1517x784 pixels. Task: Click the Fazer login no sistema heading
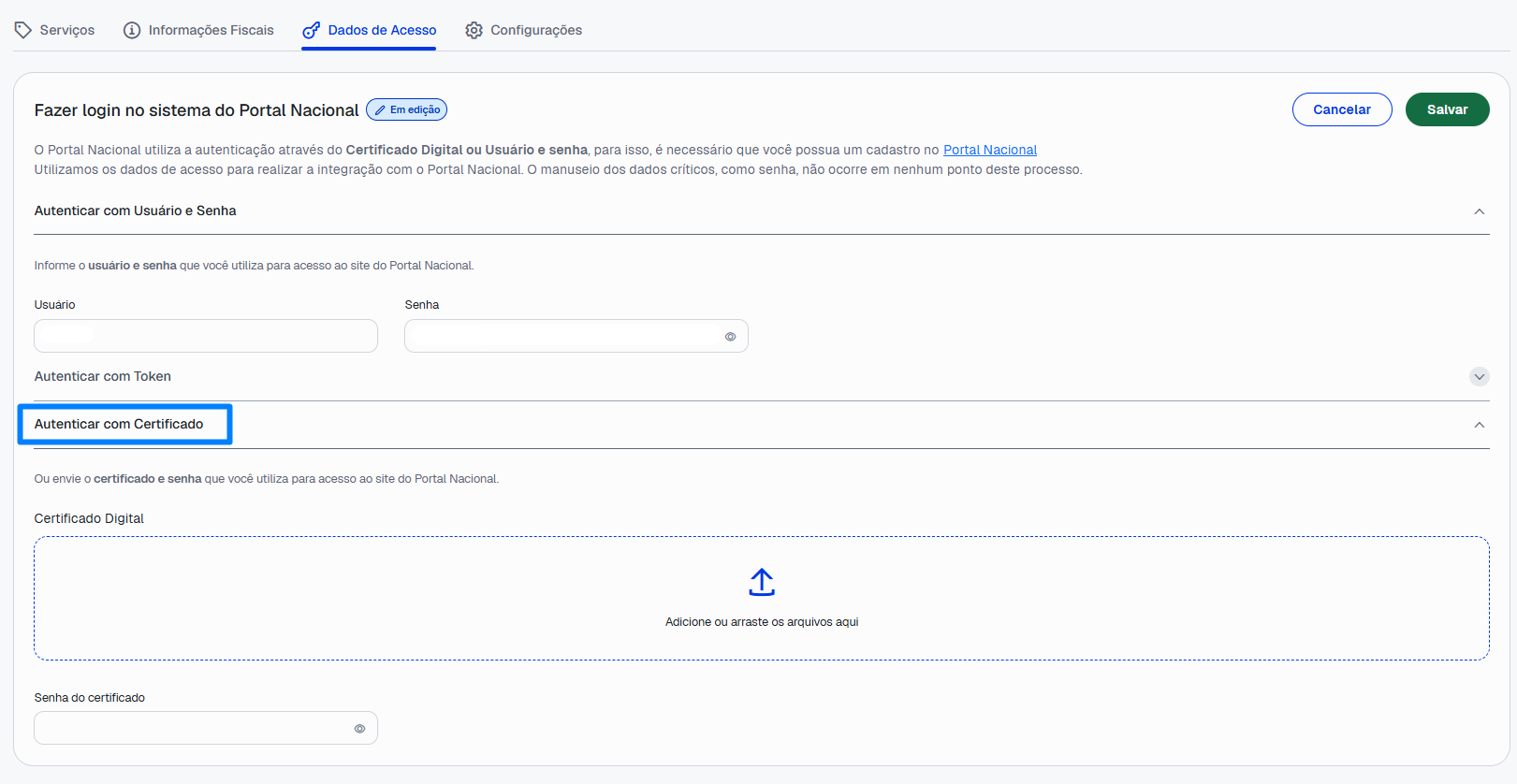[197, 110]
